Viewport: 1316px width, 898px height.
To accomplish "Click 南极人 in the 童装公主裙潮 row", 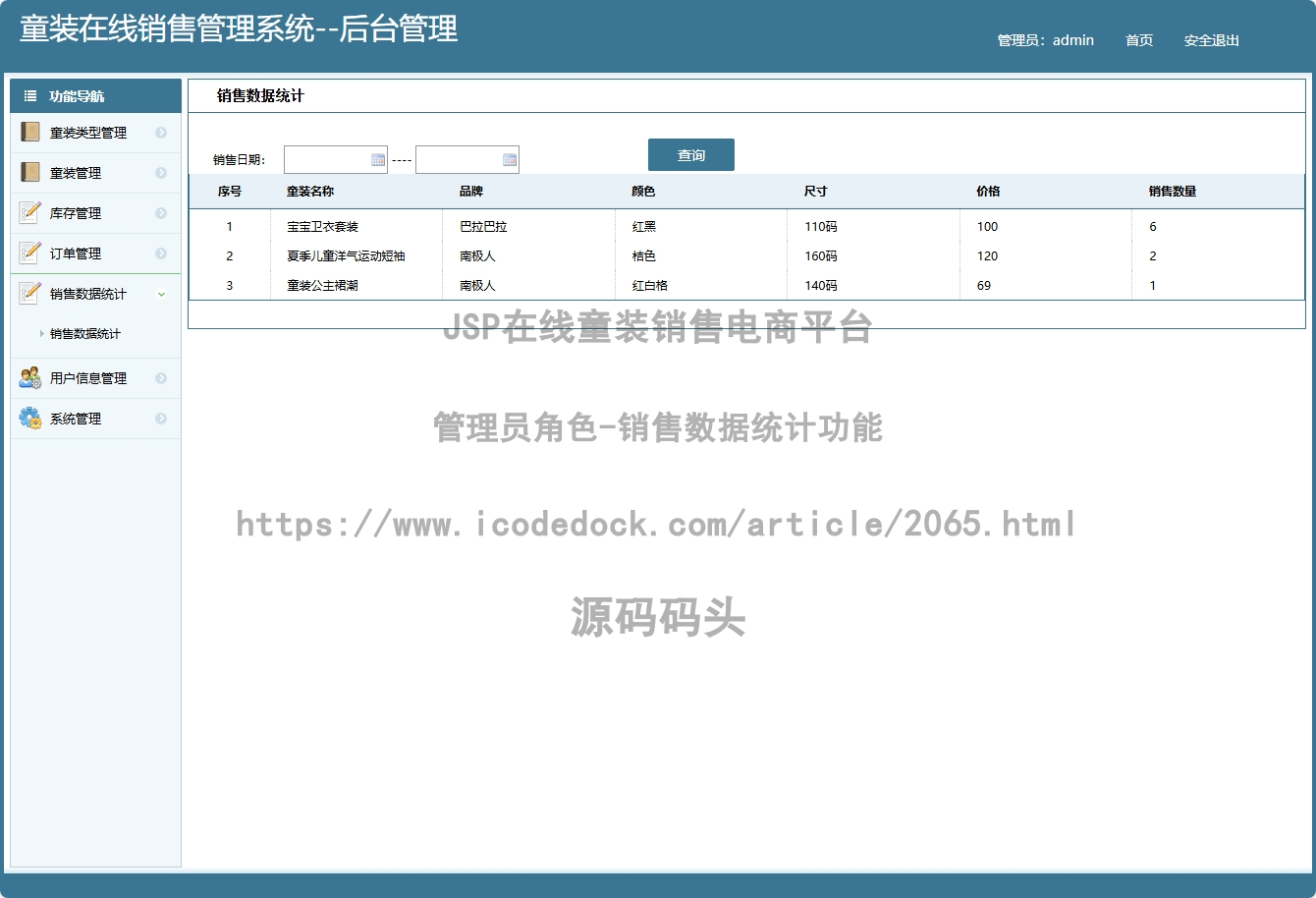I will (x=478, y=286).
